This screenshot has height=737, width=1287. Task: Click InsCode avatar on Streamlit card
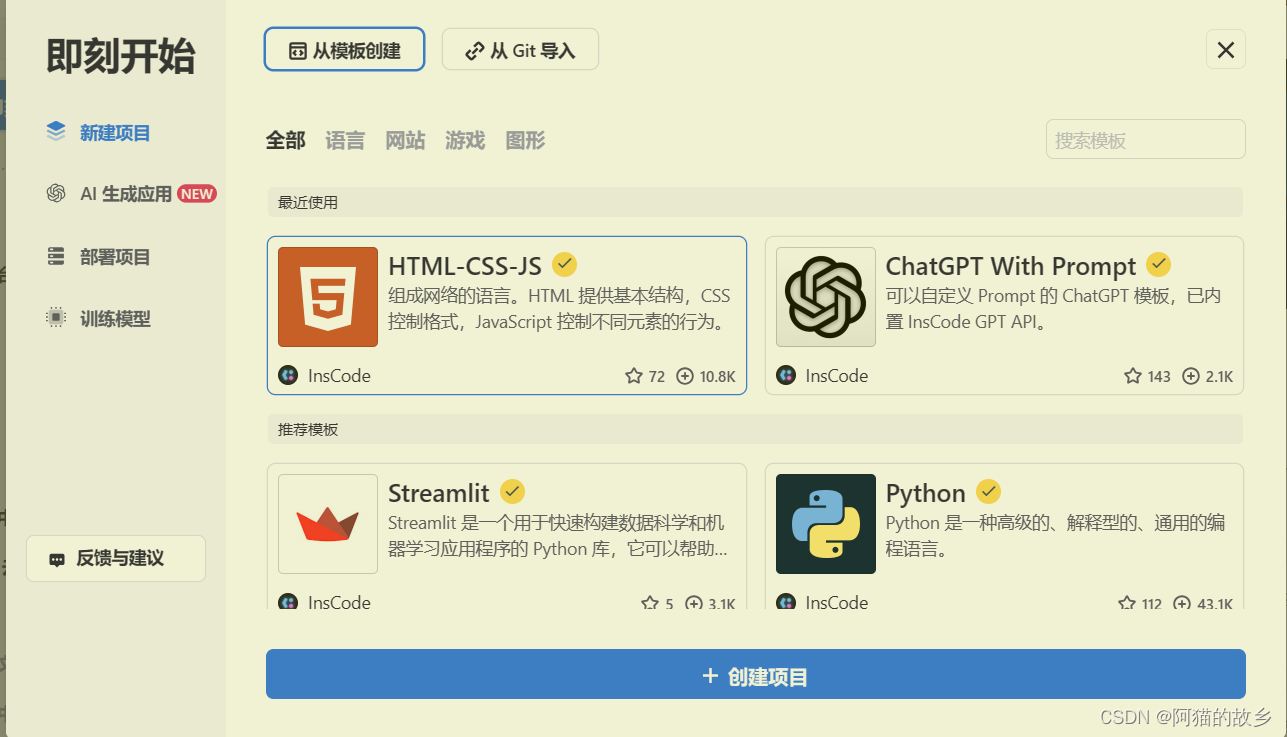[x=288, y=602]
